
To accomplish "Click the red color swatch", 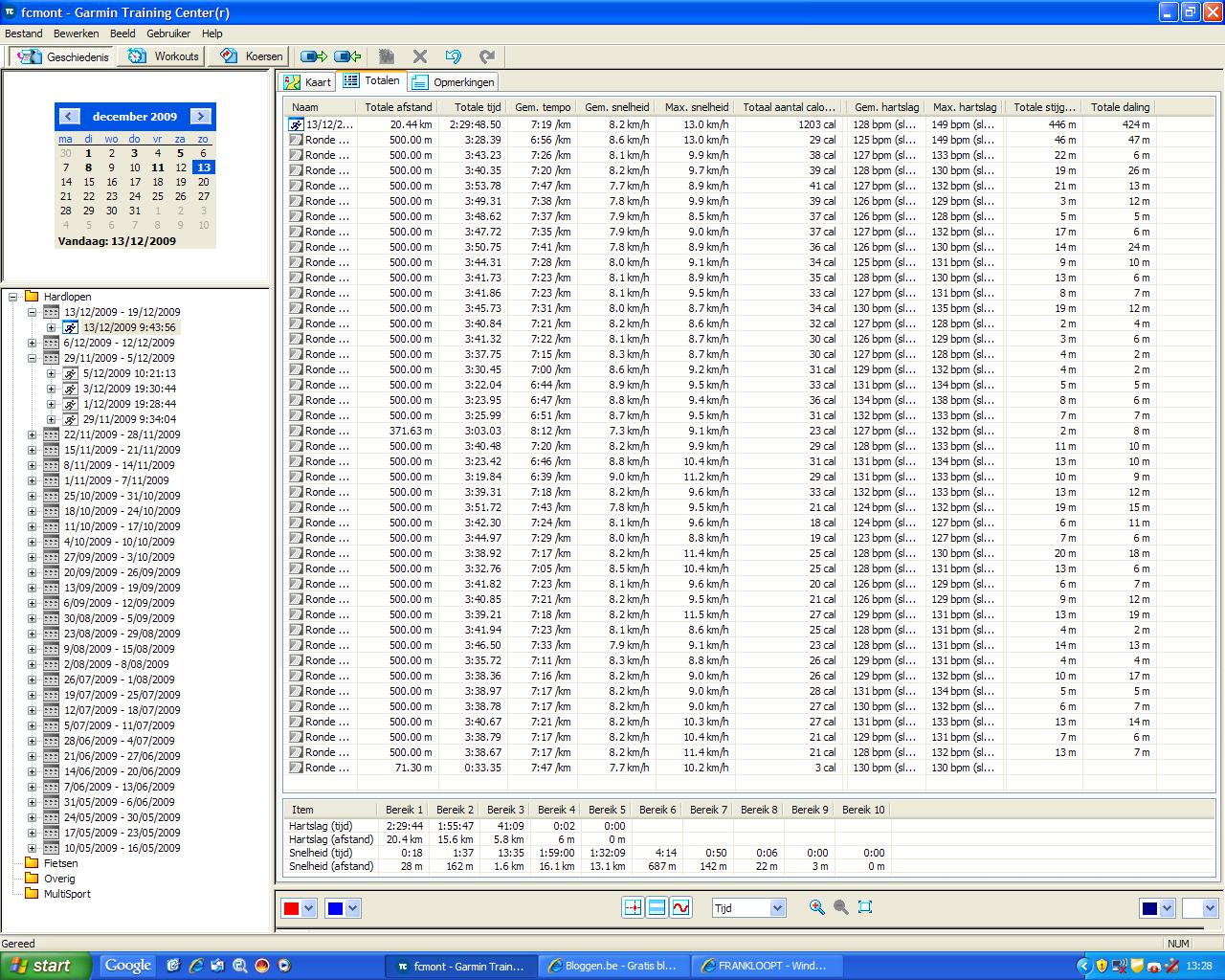I will point(291,908).
